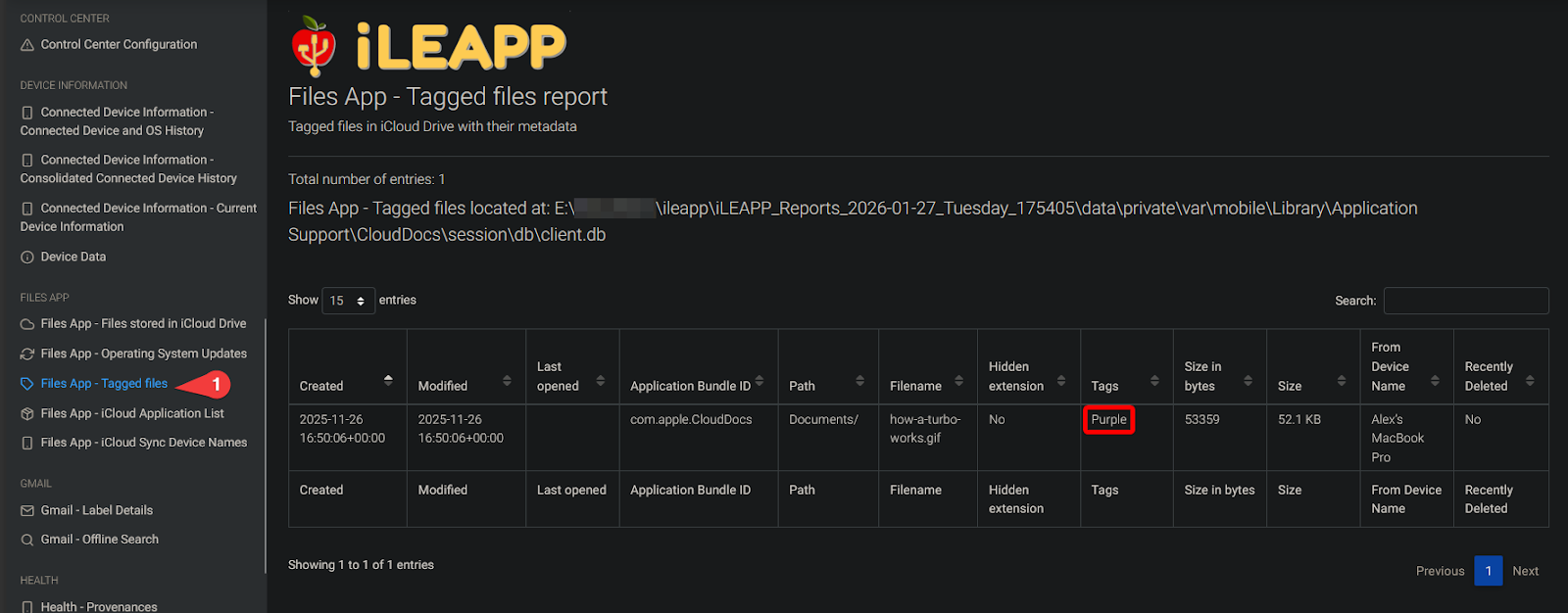Open Control Center Configuration report
The height and width of the screenshot is (613, 1568).
coord(119,45)
